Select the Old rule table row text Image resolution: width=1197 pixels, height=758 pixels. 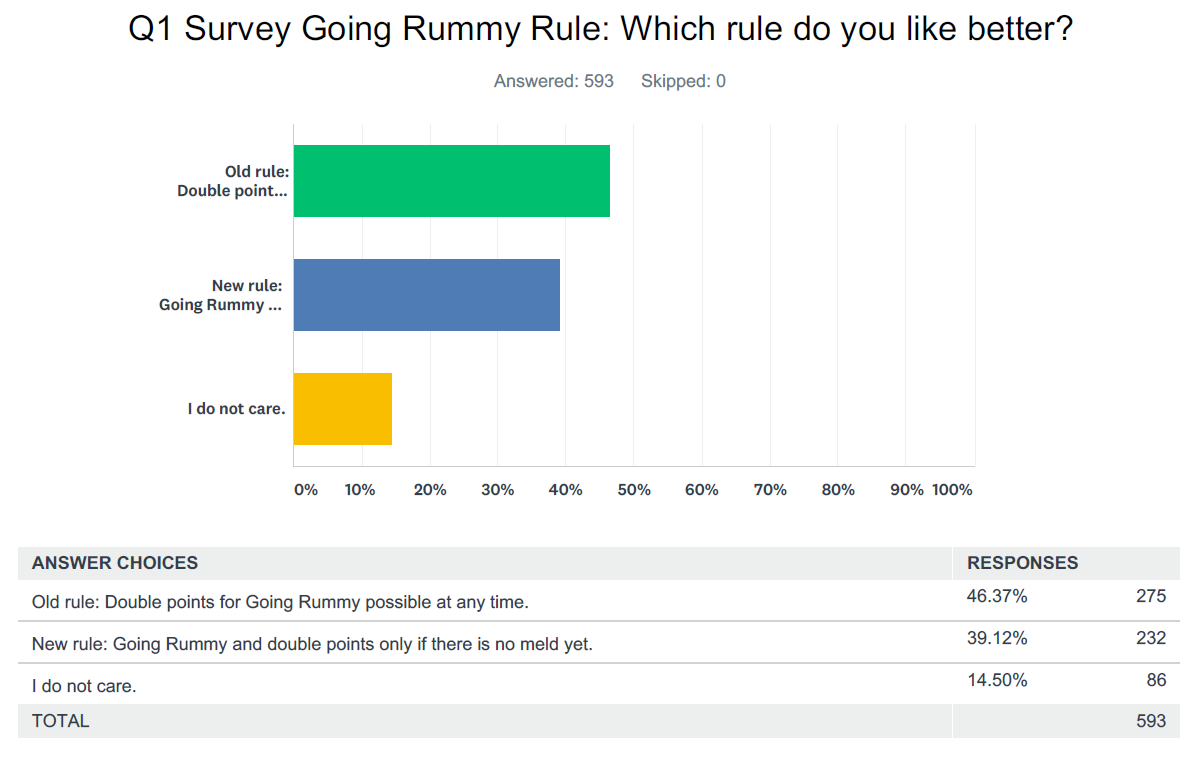[x=280, y=602]
